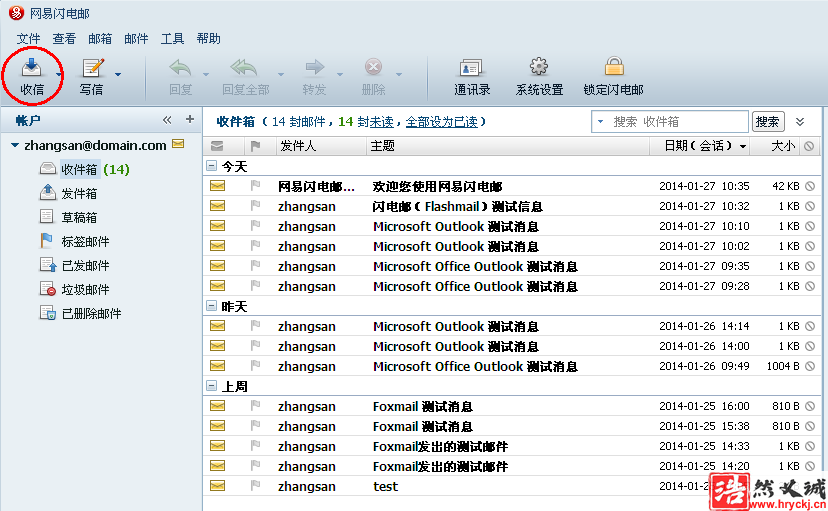Click the 收信 receive mail icon

31,68
